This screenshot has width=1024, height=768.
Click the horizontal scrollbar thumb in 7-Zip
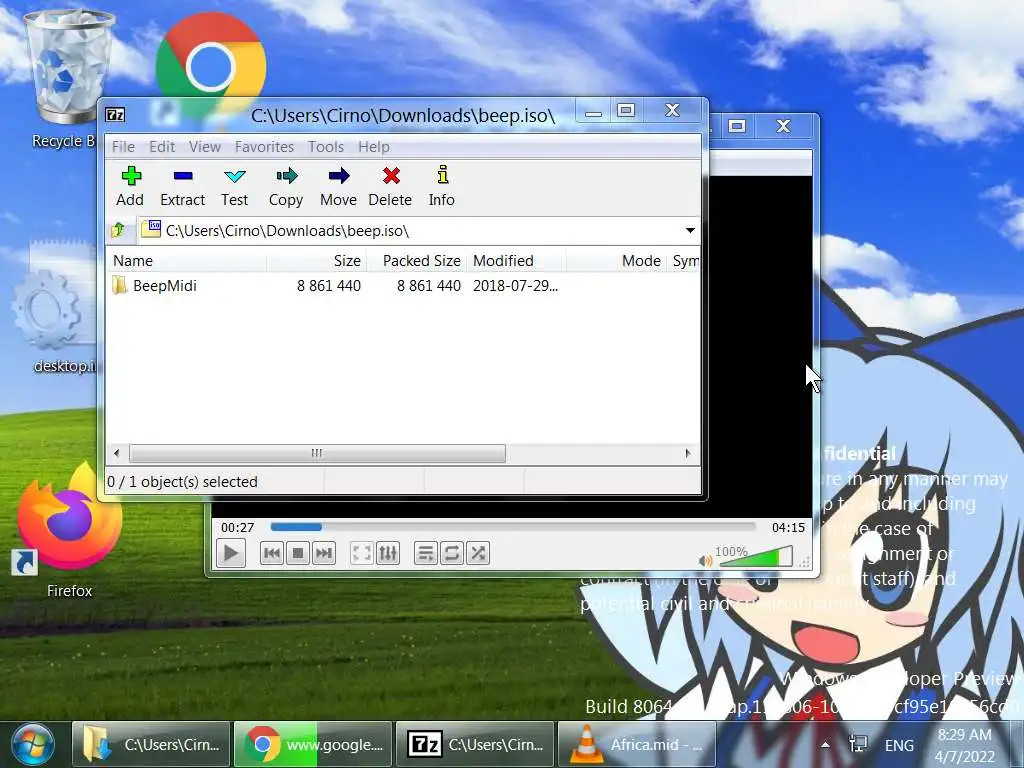[x=317, y=453]
